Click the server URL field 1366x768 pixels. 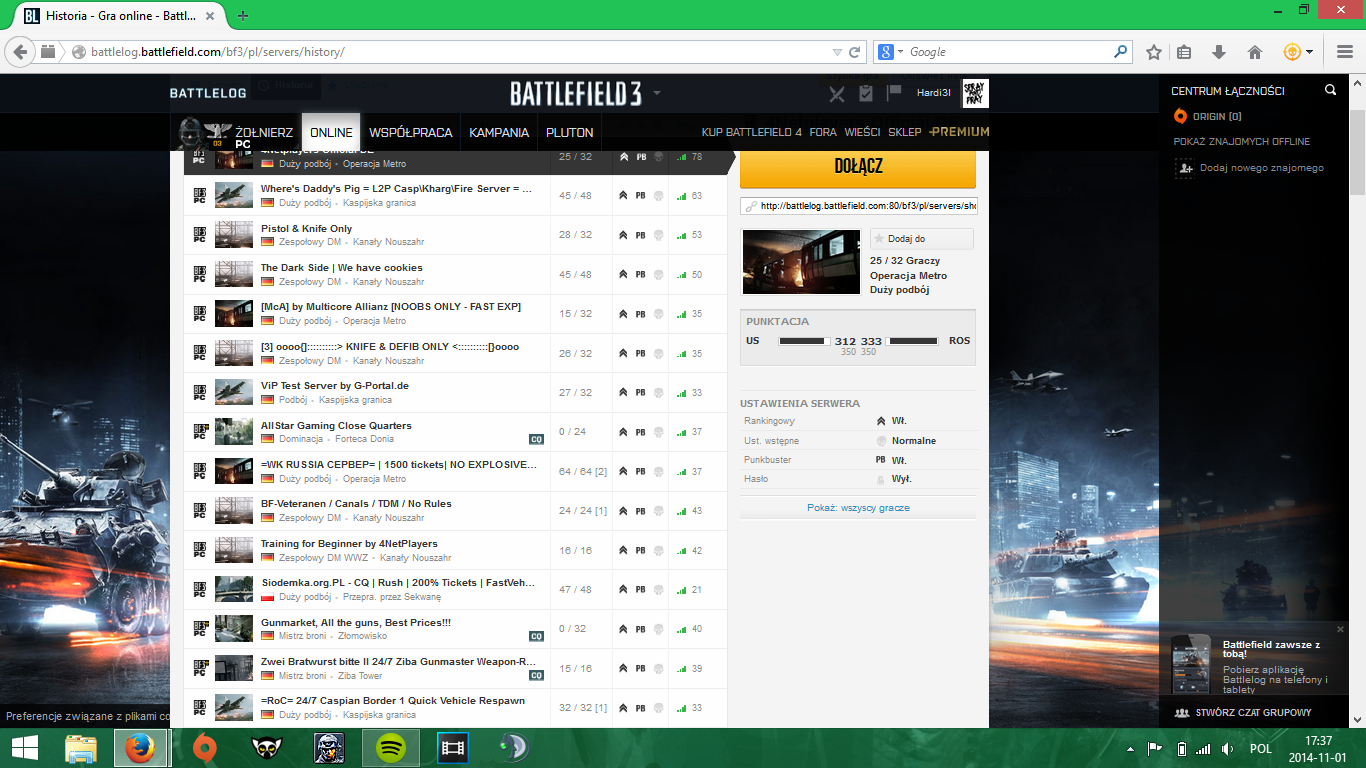click(858, 206)
